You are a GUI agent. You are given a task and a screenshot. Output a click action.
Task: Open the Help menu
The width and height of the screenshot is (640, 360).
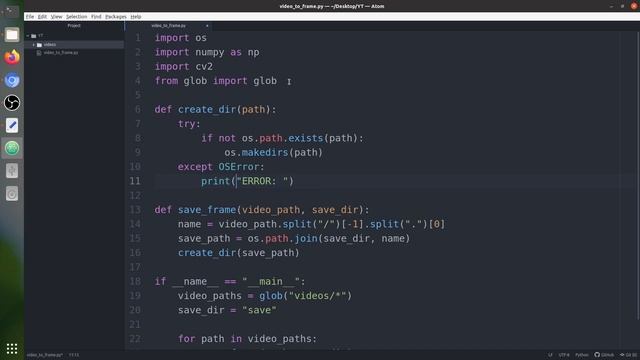click(x=136, y=17)
